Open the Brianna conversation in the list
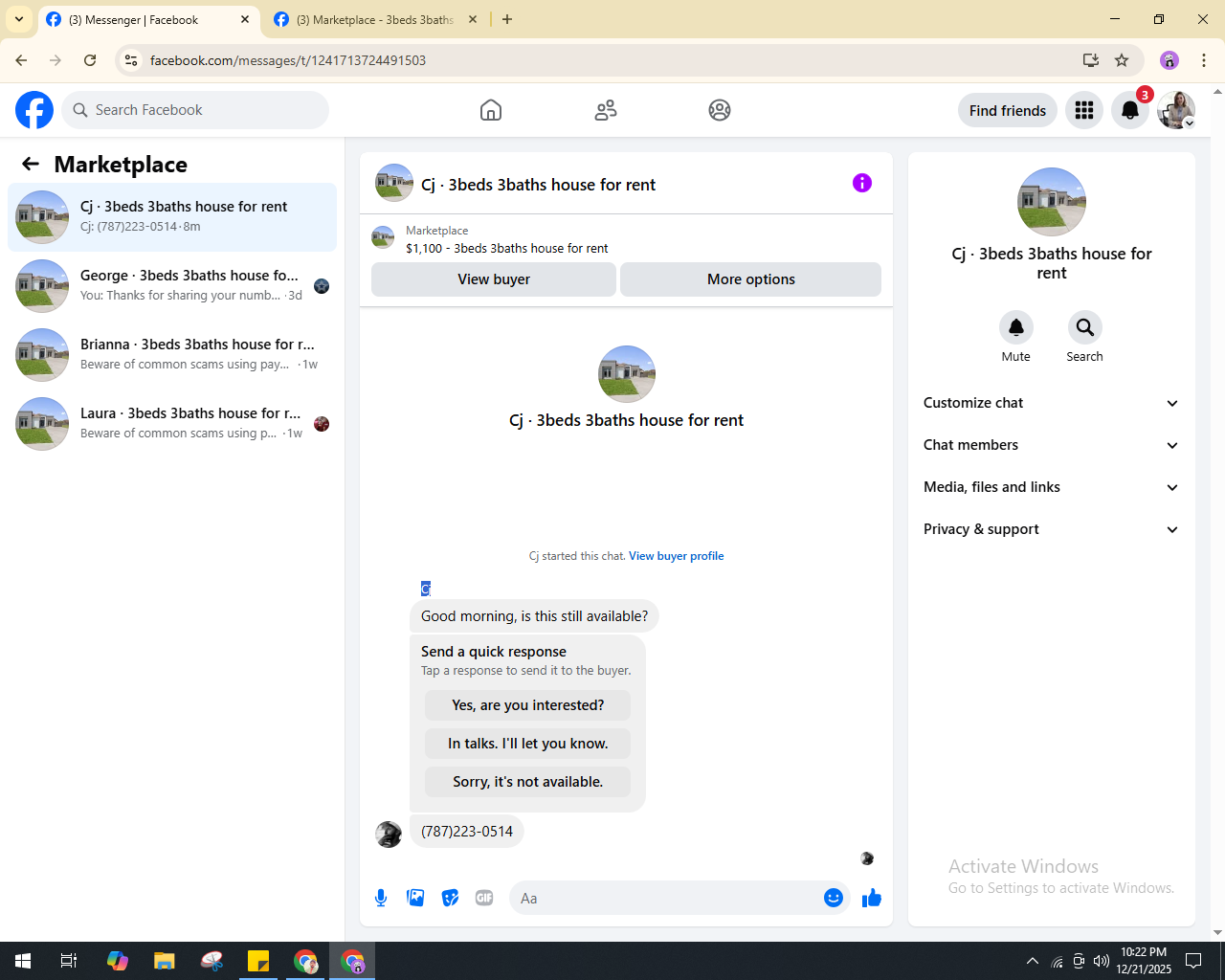Image resolution: width=1225 pixels, height=980 pixels. [x=172, y=355]
